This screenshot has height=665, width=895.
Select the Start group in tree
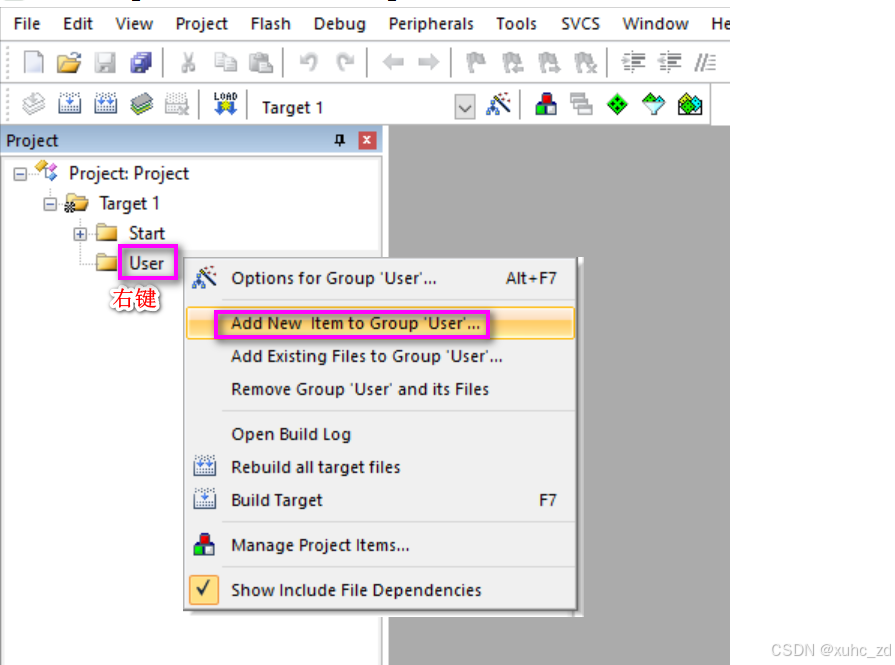point(147,233)
